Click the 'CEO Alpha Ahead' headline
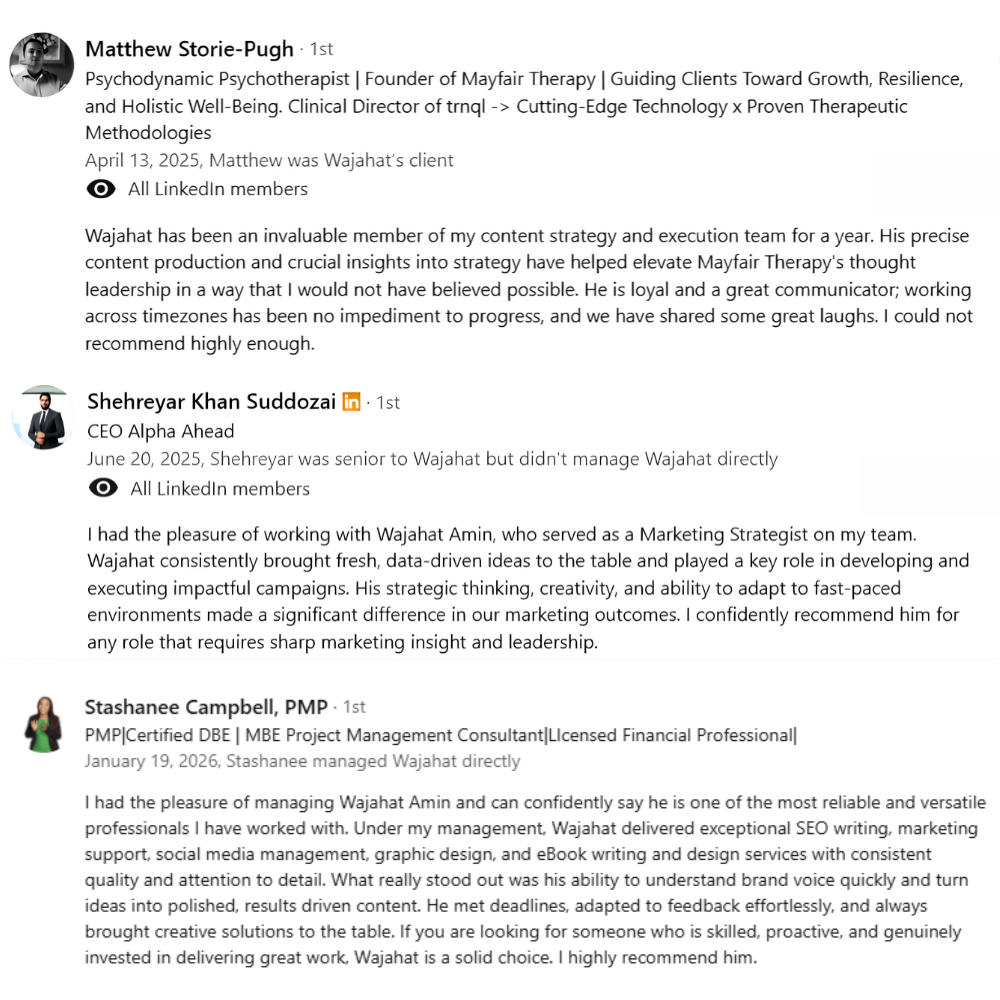Screen dimensions: 1000x1000 (161, 431)
